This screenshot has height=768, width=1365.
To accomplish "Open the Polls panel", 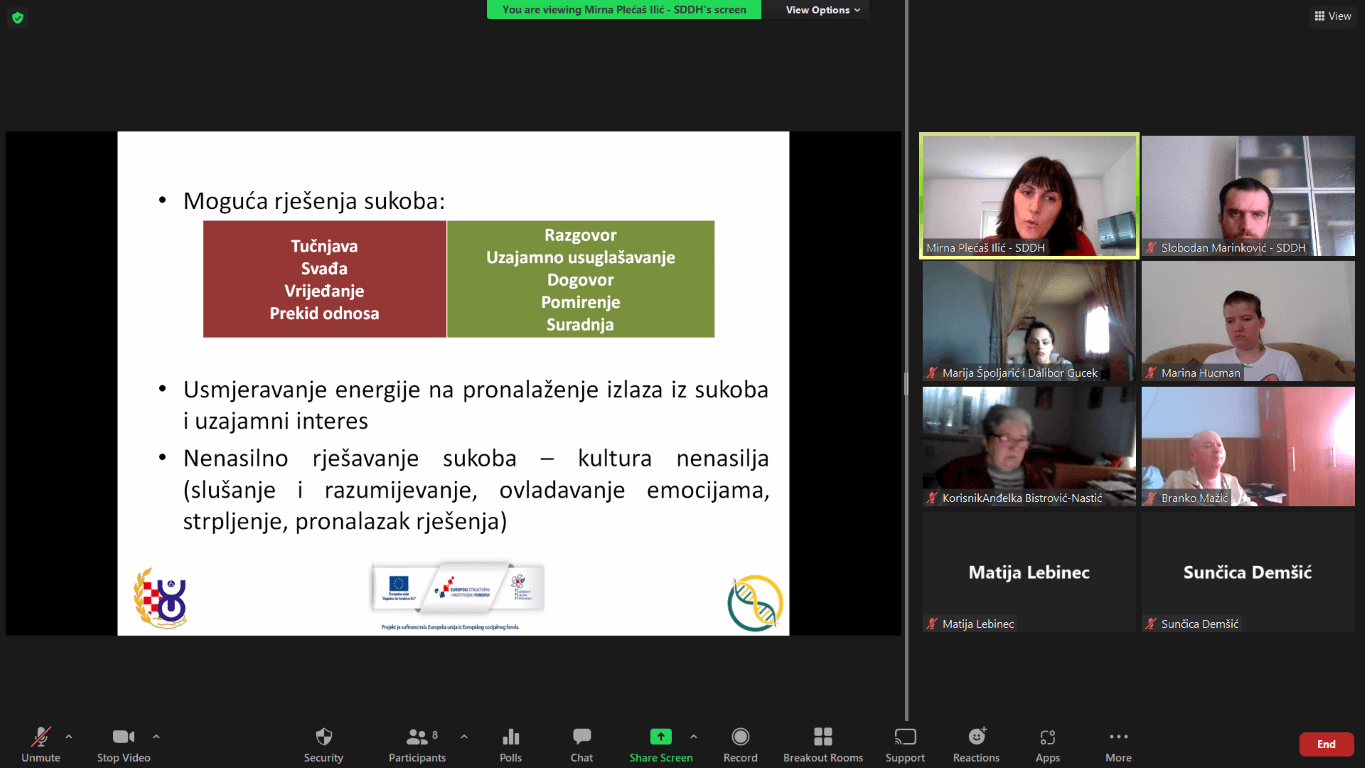I will [x=510, y=744].
